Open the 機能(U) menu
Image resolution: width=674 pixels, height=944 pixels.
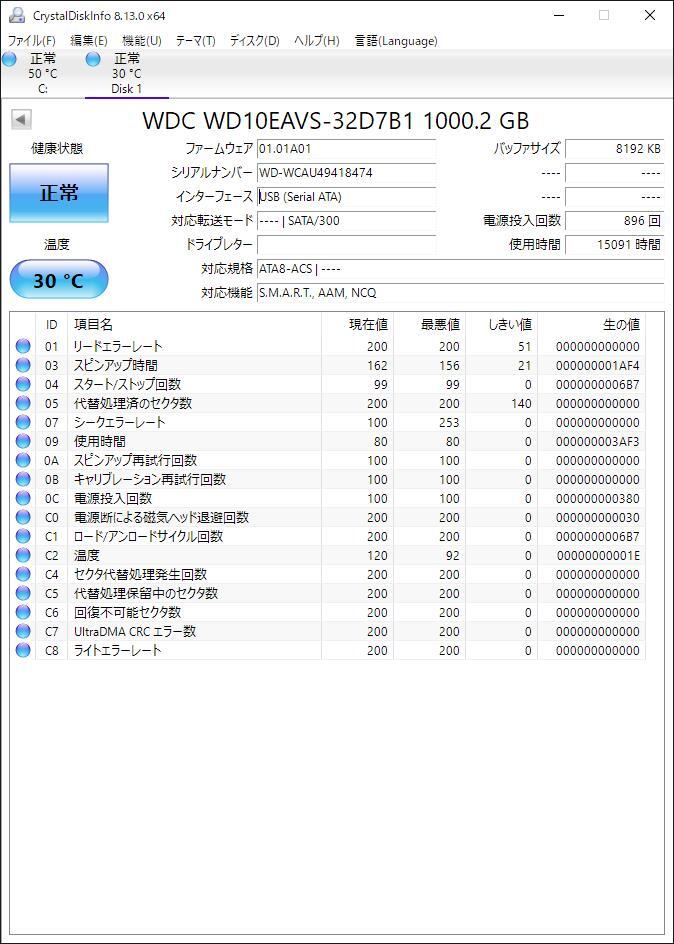click(141, 41)
